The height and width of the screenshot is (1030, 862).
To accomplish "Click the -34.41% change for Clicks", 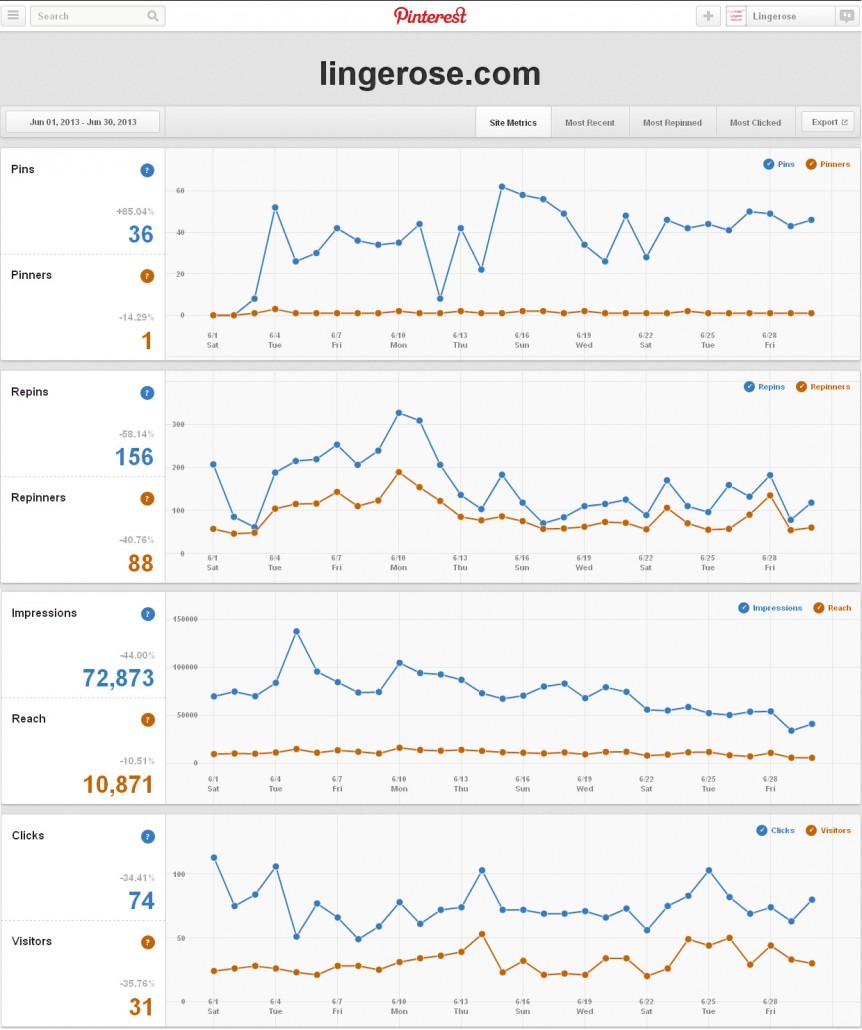I will coord(137,878).
